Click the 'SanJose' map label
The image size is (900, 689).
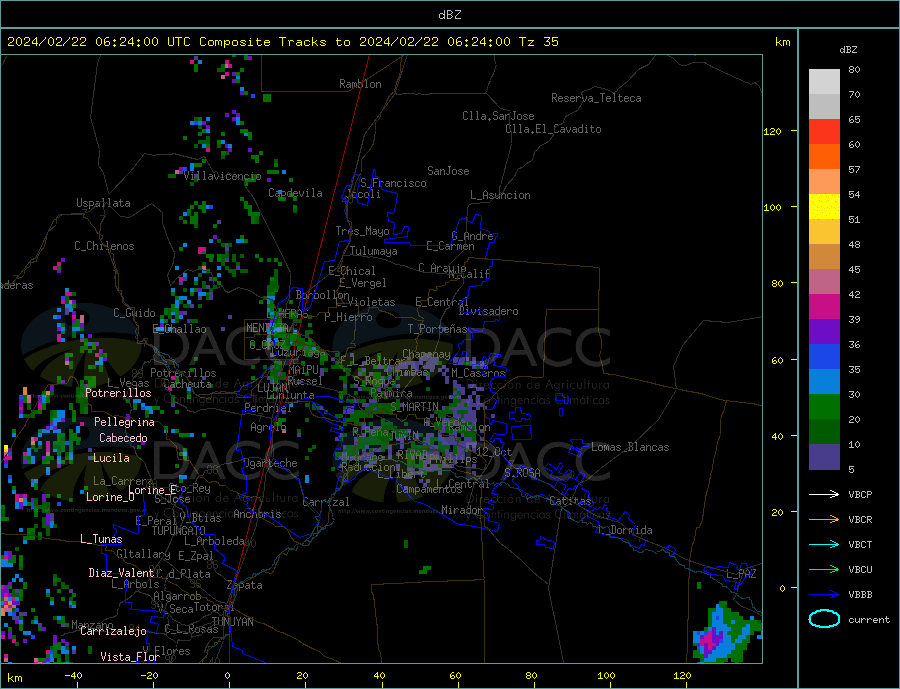pyautogui.click(x=448, y=171)
